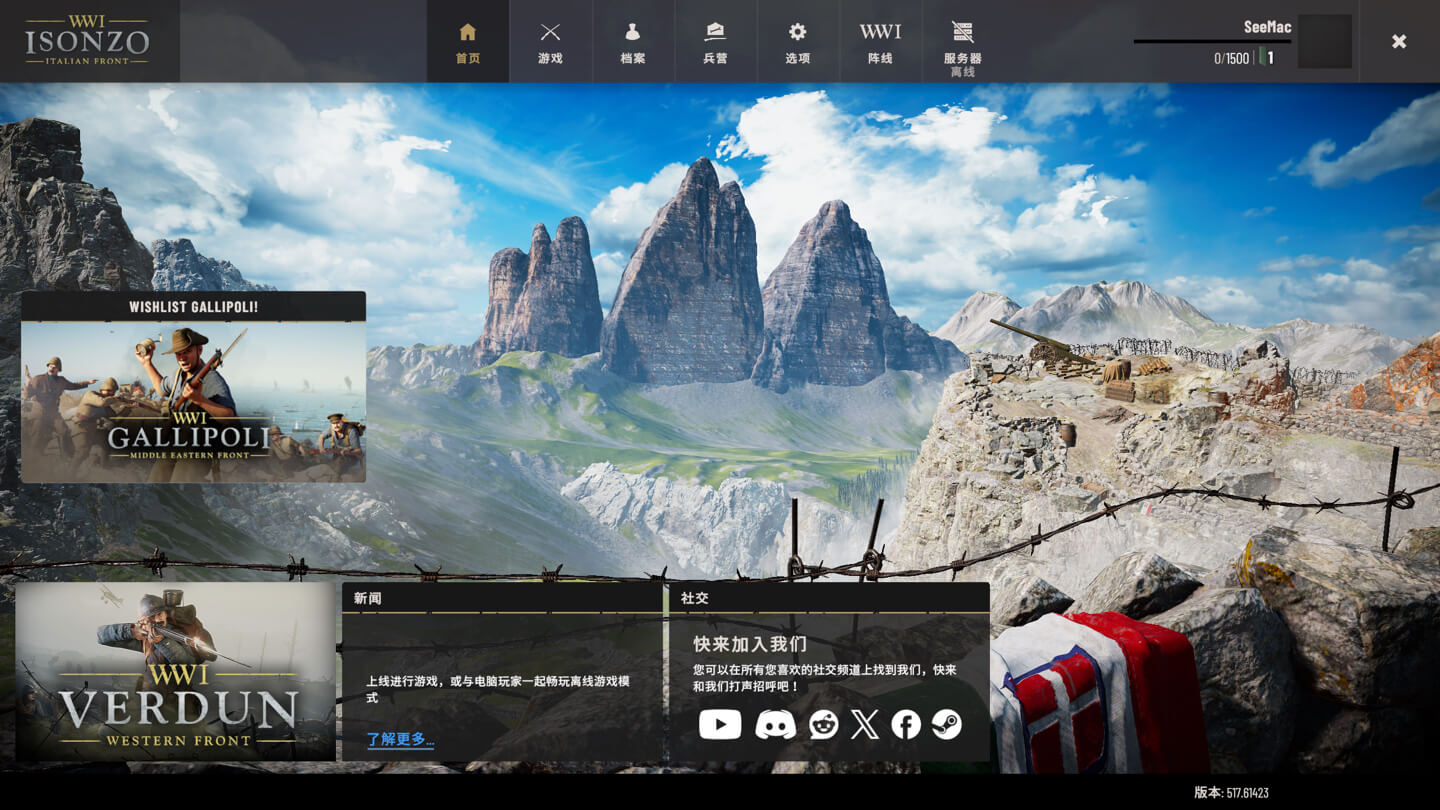Click the SeeMac player avatar
1440x810 pixels.
[1324, 42]
